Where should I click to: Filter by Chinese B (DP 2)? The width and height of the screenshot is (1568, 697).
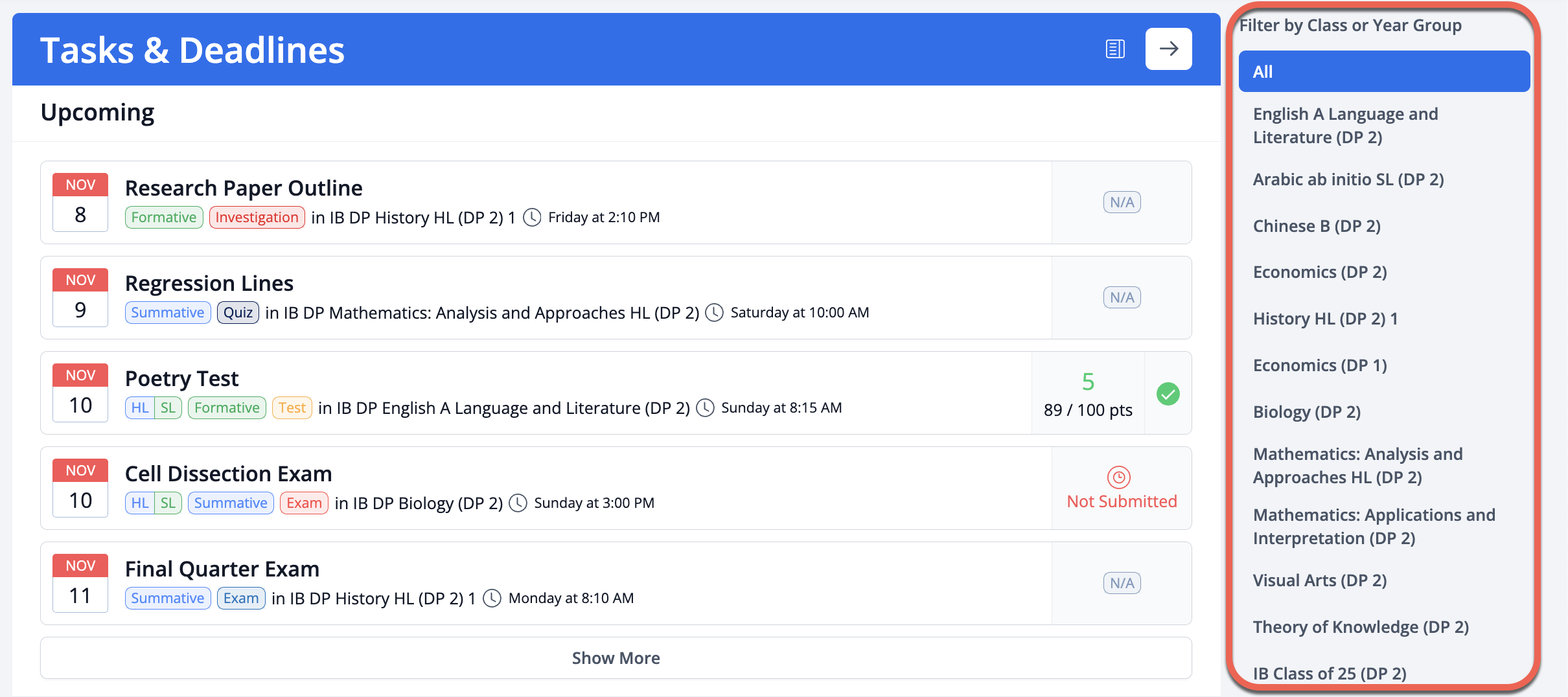point(1317,226)
